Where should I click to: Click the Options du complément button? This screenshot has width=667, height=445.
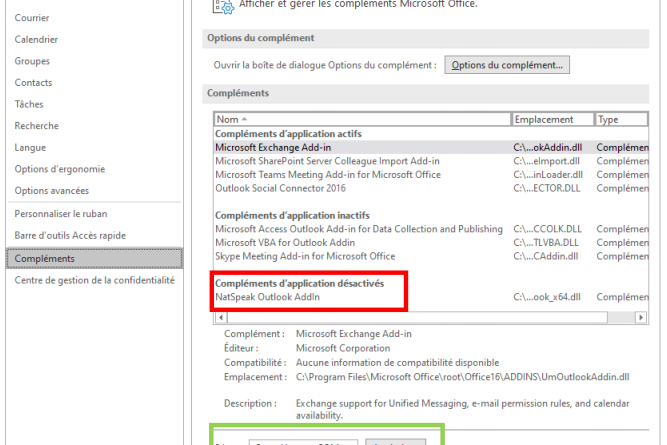click(x=507, y=65)
